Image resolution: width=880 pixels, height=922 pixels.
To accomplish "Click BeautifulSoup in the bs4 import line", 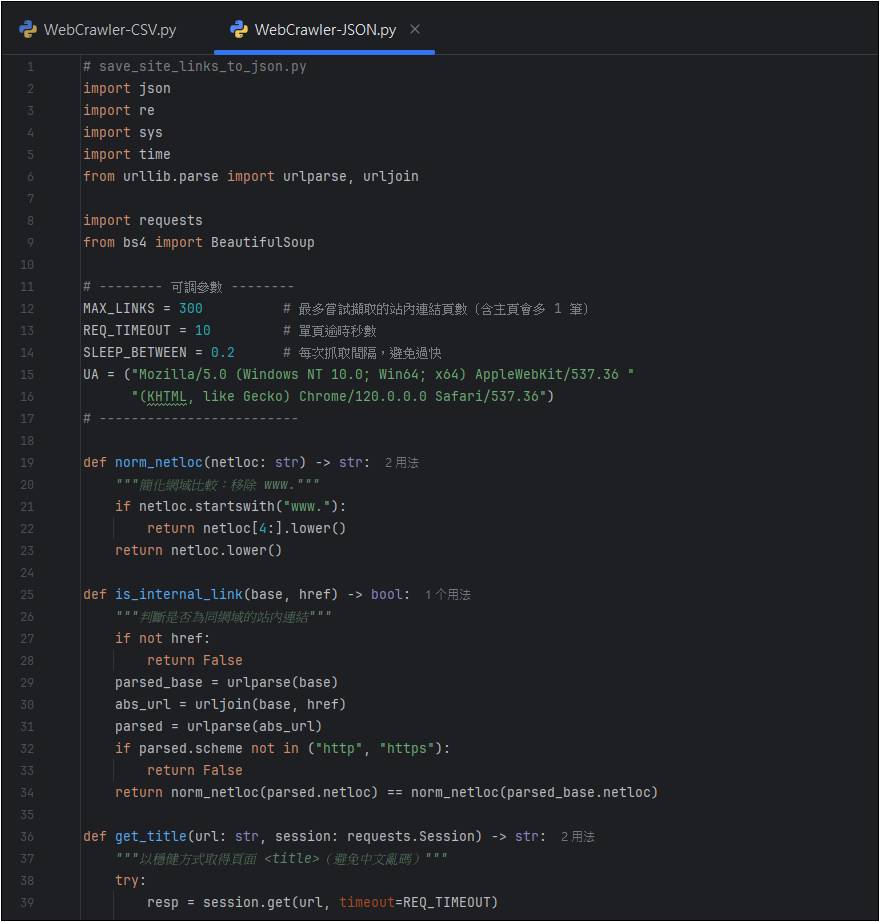I will (262, 243).
